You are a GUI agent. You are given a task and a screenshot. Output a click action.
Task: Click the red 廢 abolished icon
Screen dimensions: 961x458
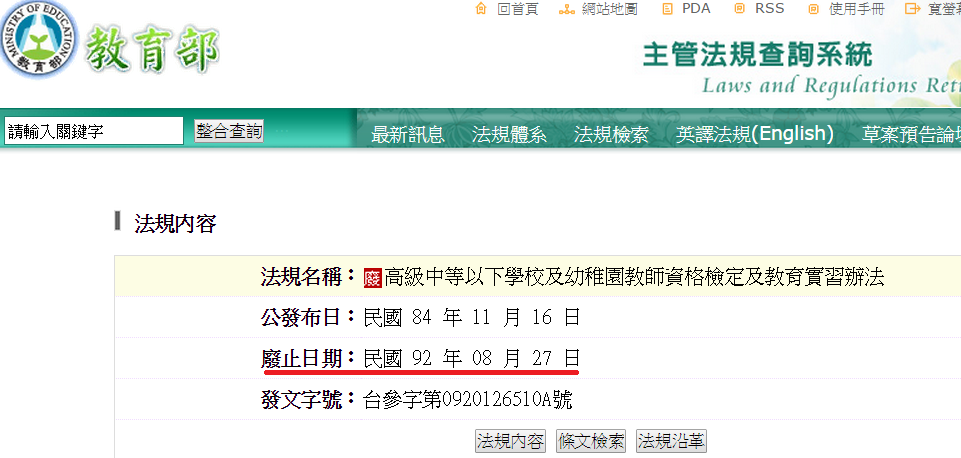coord(373,278)
